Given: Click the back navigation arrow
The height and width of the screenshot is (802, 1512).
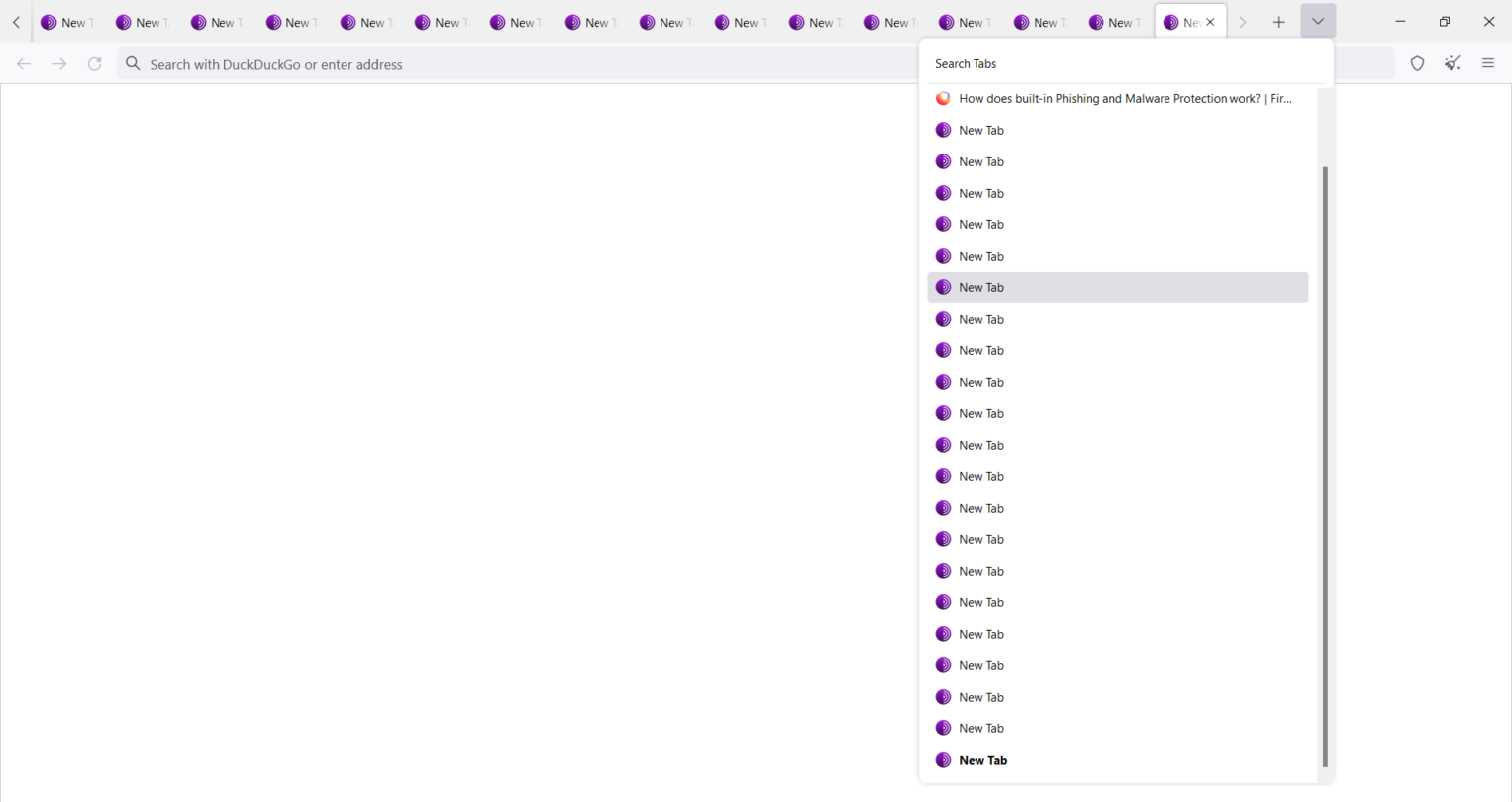Looking at the screenshot, I should (x=23, y=62).
